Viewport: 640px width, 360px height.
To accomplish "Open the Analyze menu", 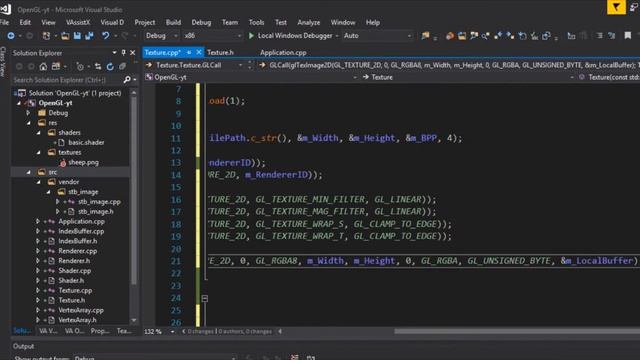I will tap(309, 22).
